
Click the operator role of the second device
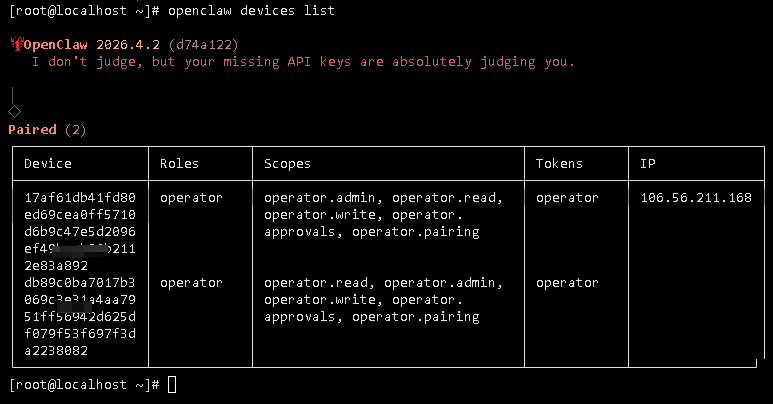pos(191,283)
